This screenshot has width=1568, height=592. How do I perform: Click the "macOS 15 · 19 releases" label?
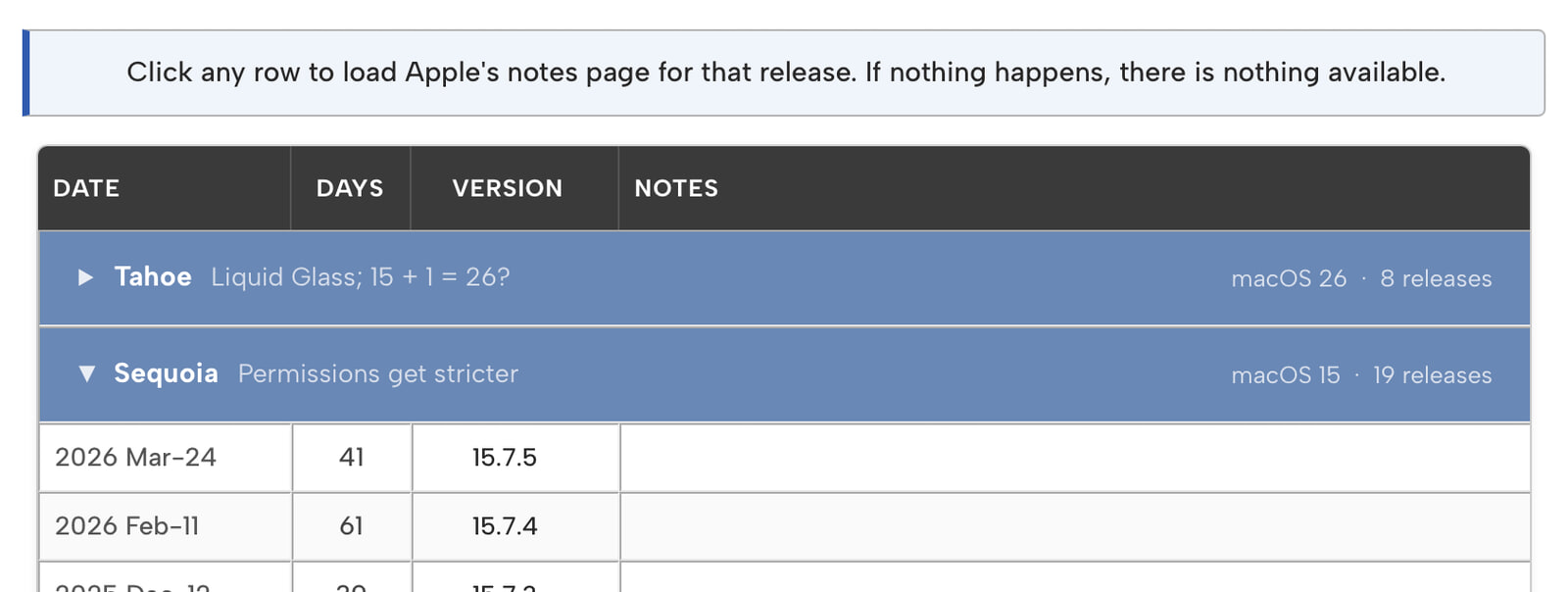(1360, 374)
